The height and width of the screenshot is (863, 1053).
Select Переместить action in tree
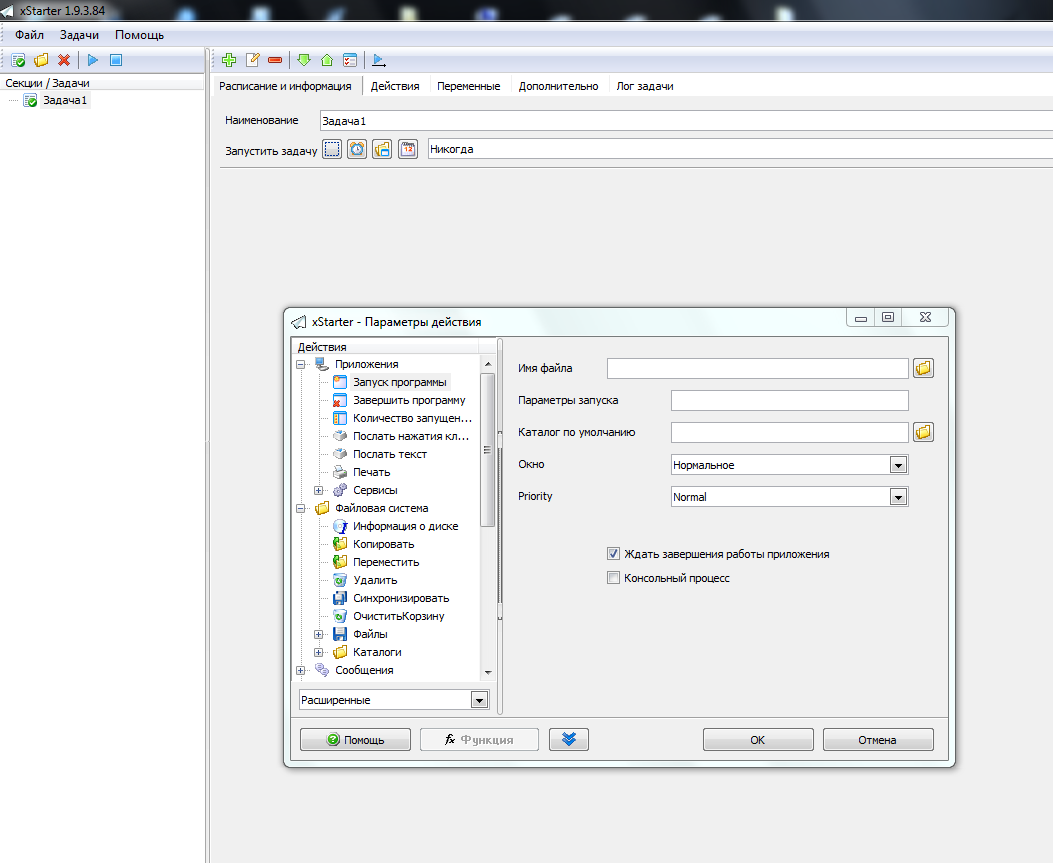pos(385,563)
